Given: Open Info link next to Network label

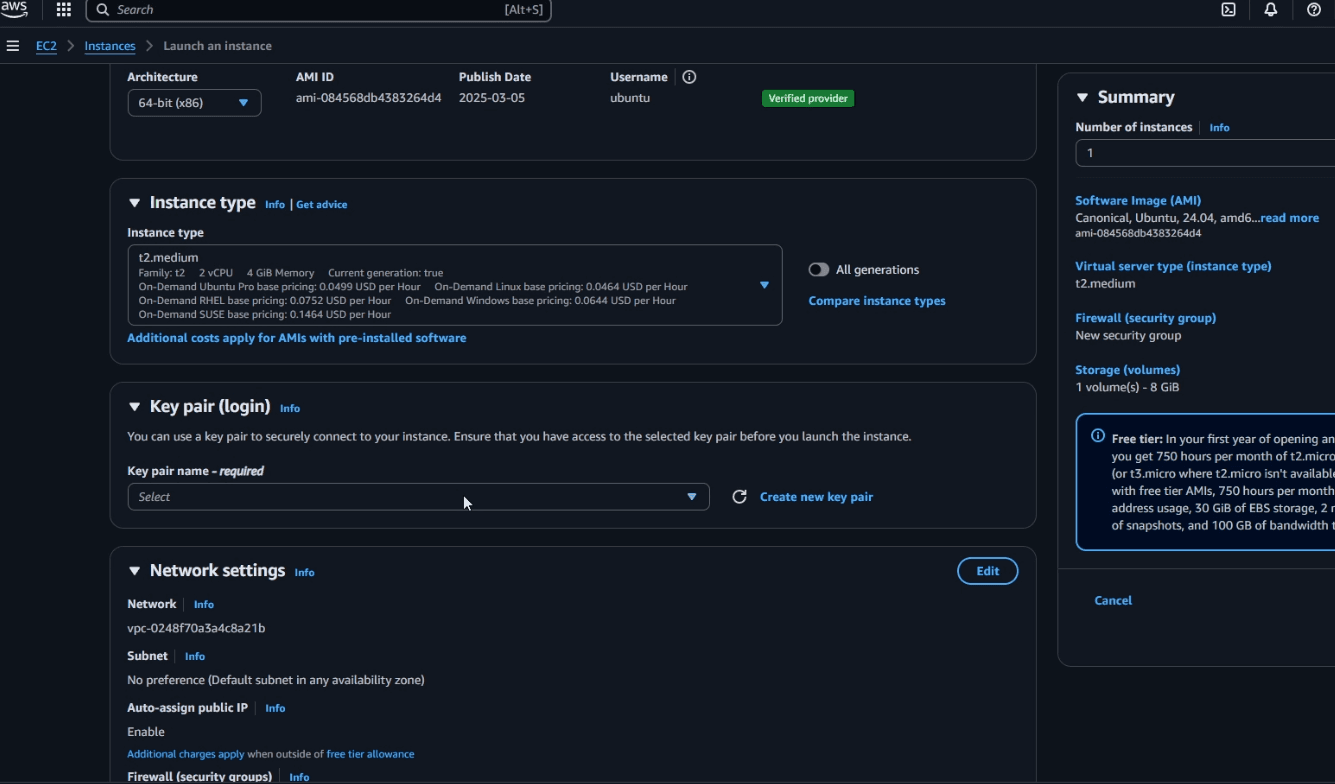Looking at the screenshot, I should point(204,605).
